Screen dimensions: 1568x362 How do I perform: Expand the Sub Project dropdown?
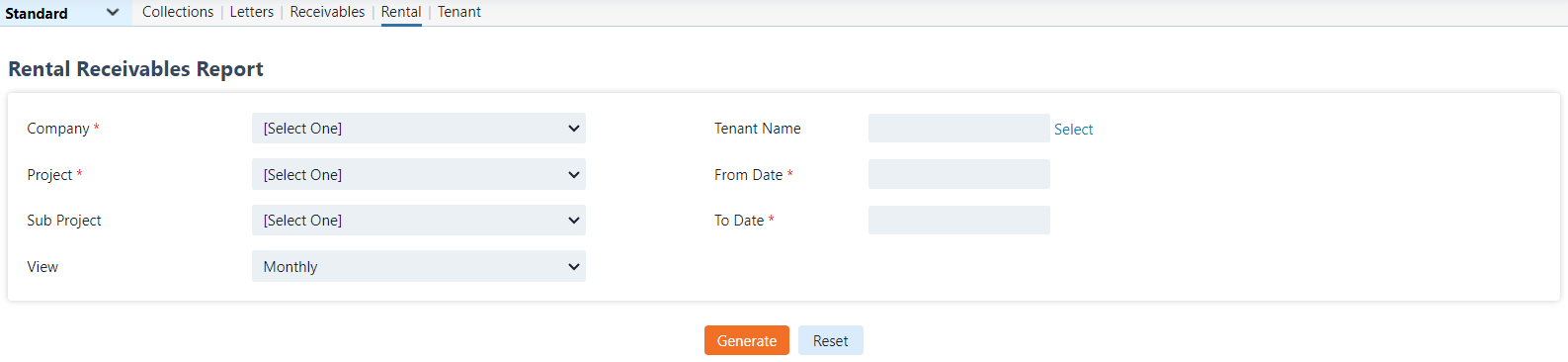pos(419,220)
